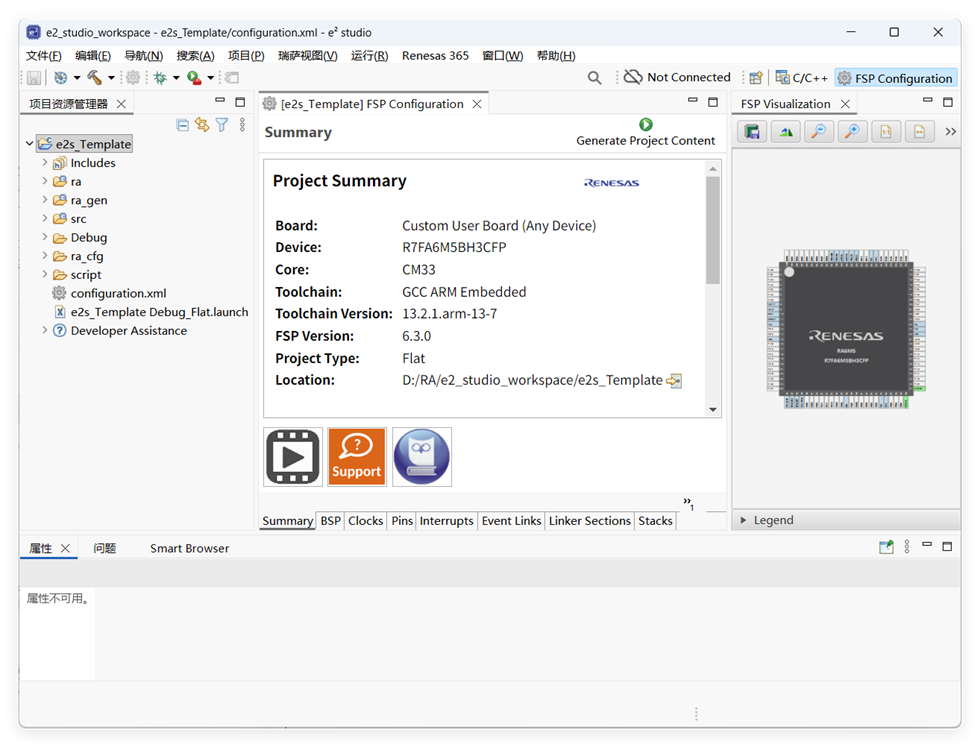Screen dimensions: 980x747
Task: Open the Smart Browser tab
Action: click(189, 548)
